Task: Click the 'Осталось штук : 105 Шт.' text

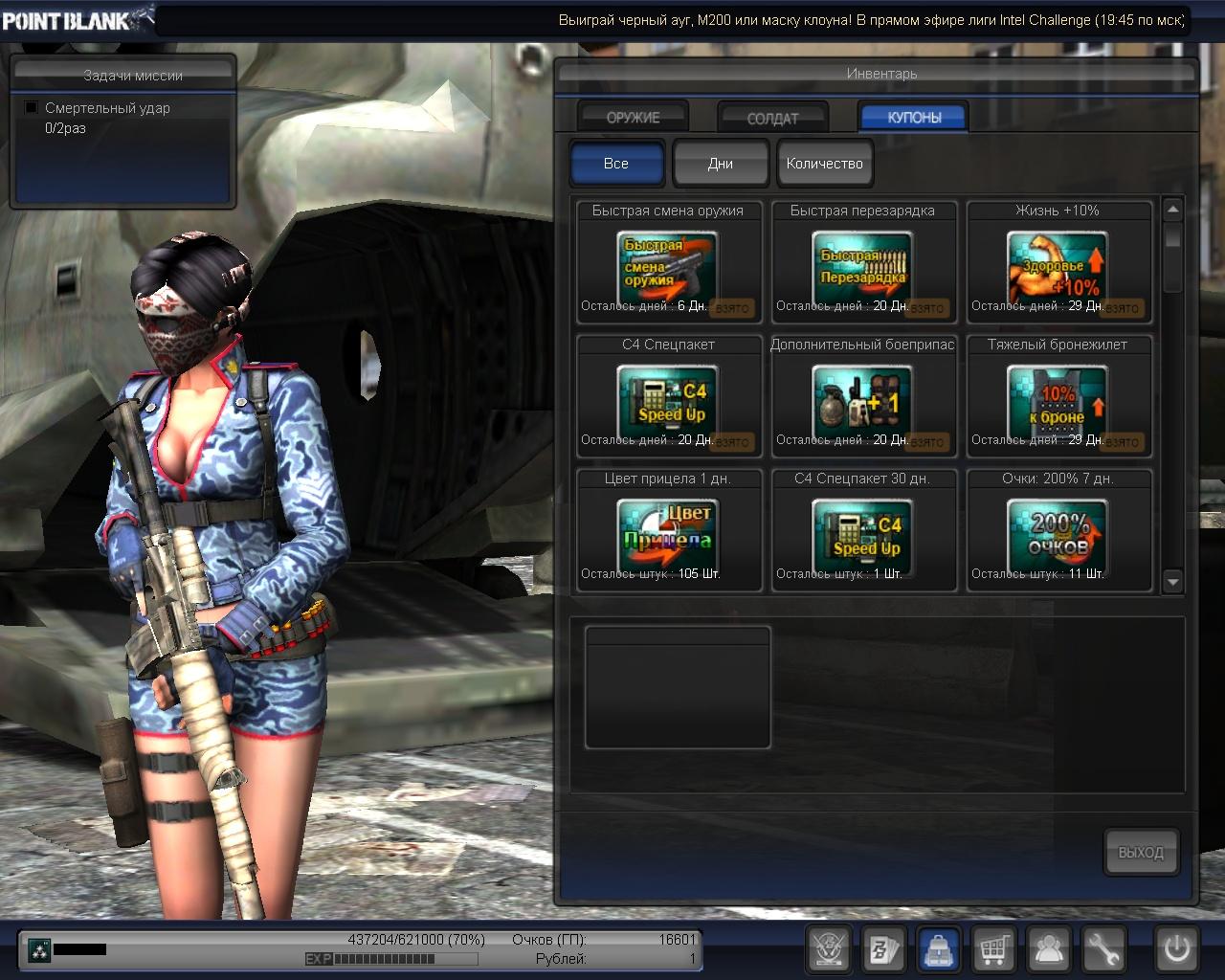Action: [x=651, y=574]
